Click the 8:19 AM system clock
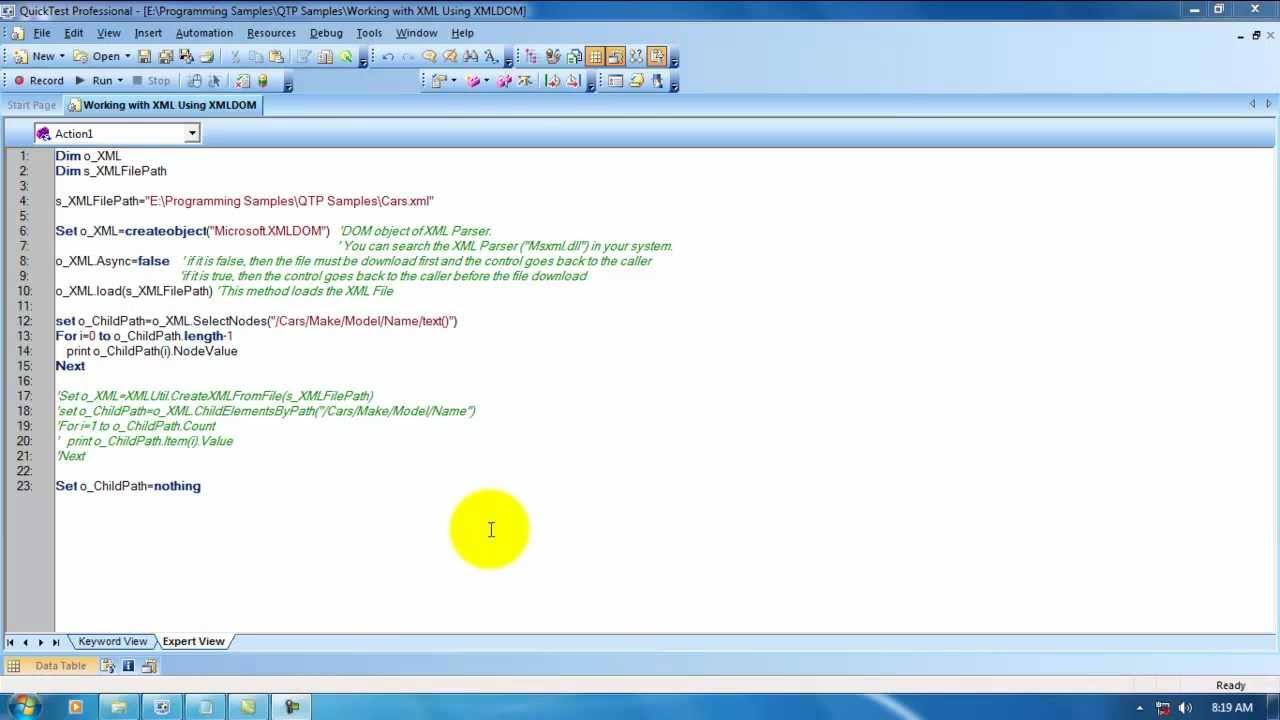 click(x=1231, y=708)
